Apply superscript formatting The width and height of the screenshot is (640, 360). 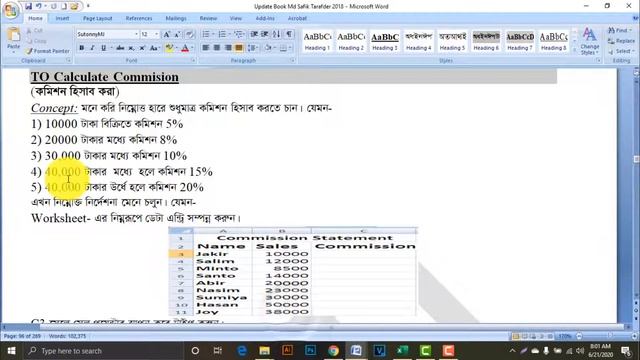[x=142, y=48]
